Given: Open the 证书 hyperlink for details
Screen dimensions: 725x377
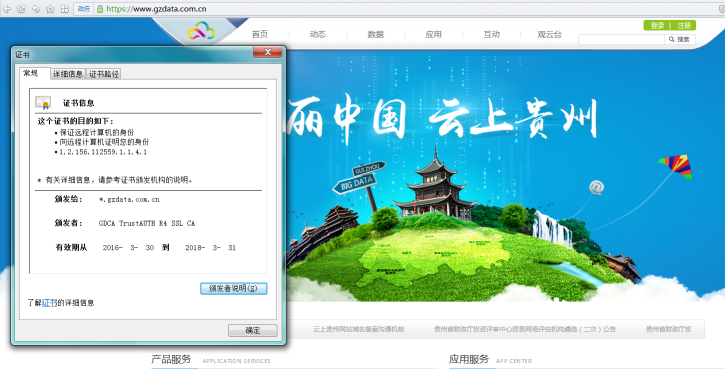Looking at the screenshot, I should (49, 303).
